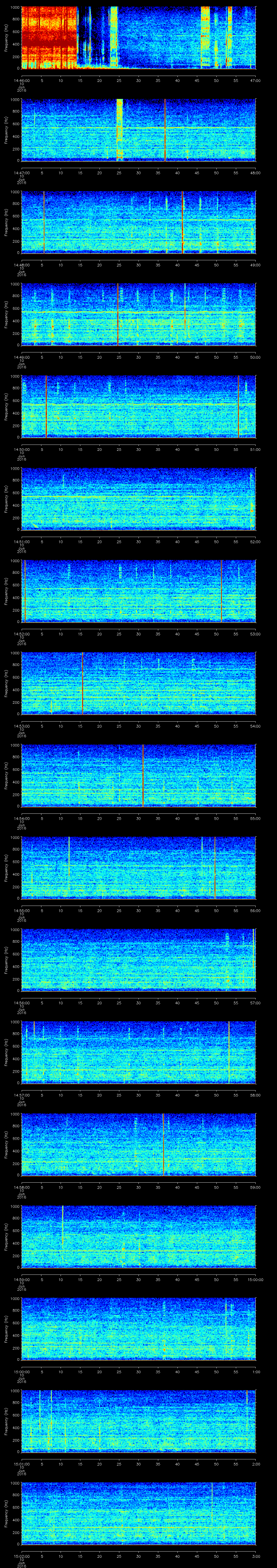
Task: Click the spectrogram panel starting at 14:52:00
Action: coord(138,591)
